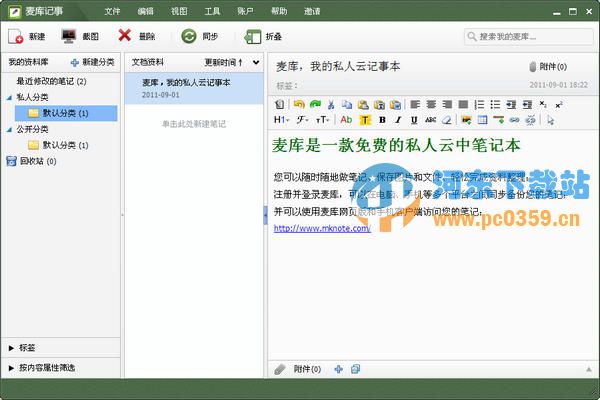
Task: Expand the bottom attachment panel arrow
Action: [x=589, y=369]
